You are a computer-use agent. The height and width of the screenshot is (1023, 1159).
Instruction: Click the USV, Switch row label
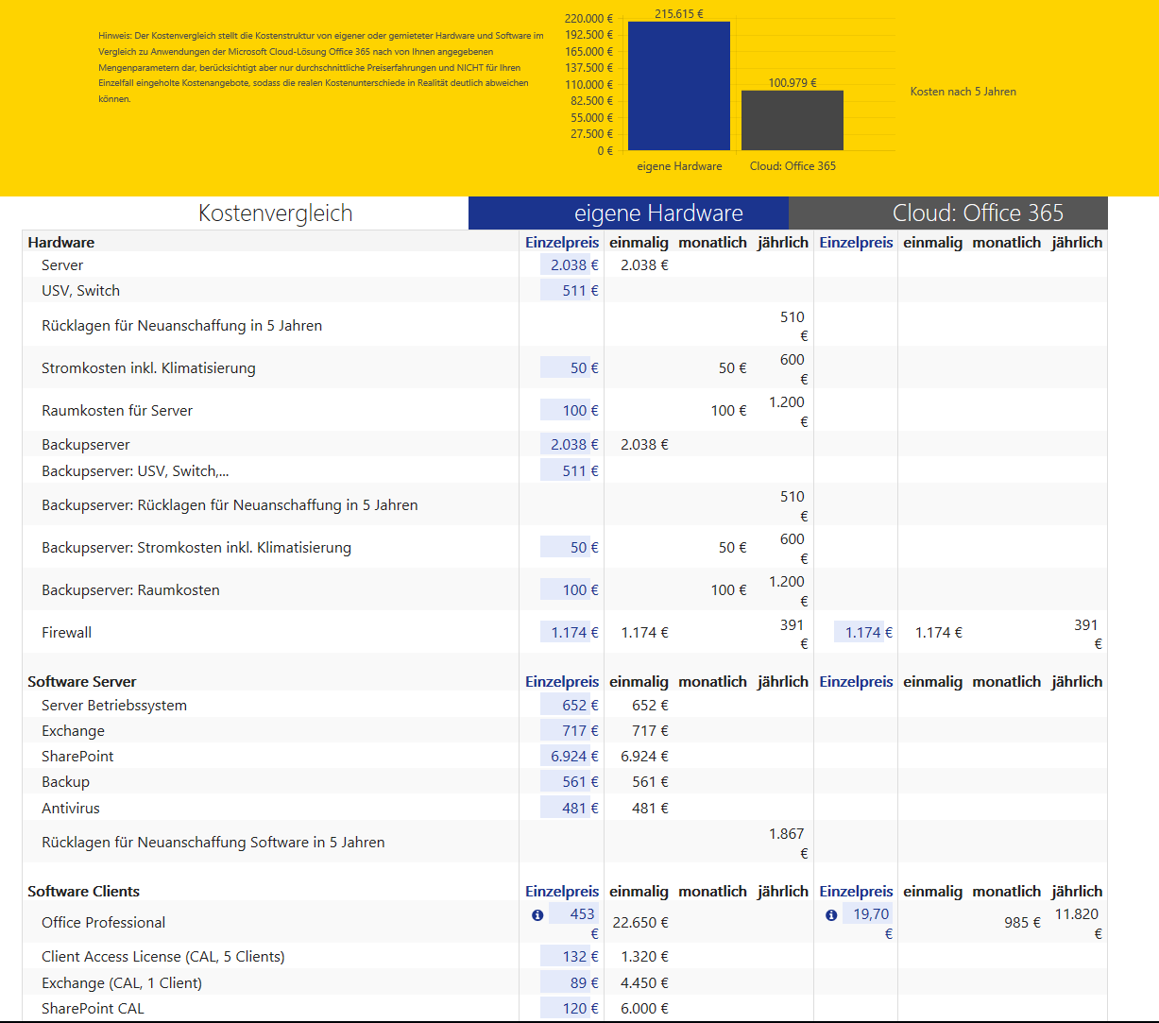pos(81,290)
